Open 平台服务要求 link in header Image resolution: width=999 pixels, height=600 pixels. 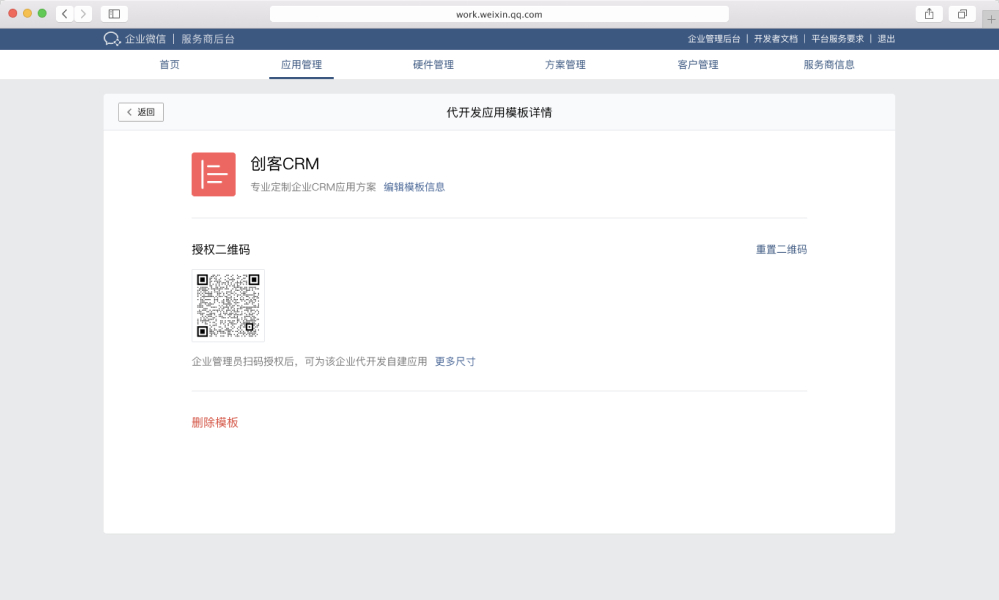coord(837,39)
